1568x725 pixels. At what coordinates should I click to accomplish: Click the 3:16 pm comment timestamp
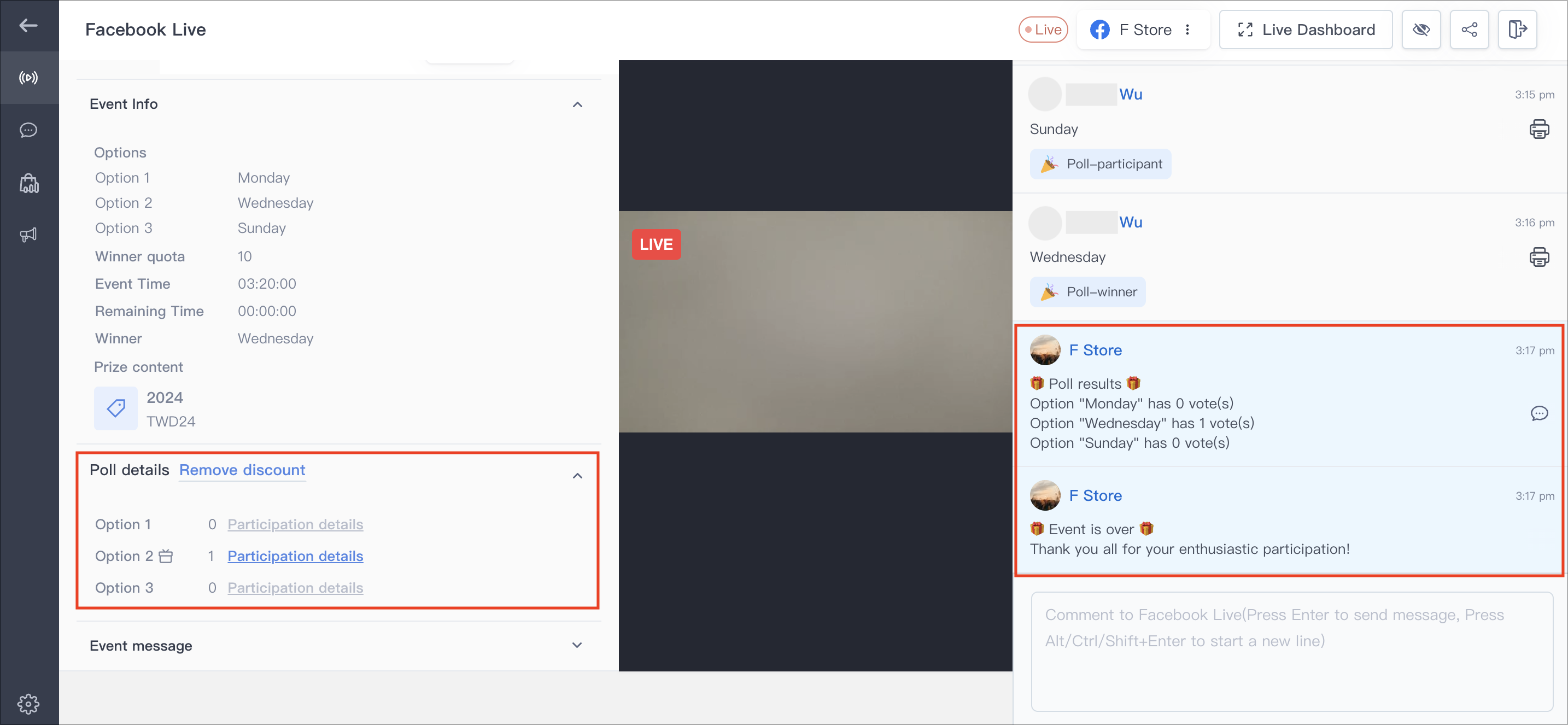point(1535,222)
